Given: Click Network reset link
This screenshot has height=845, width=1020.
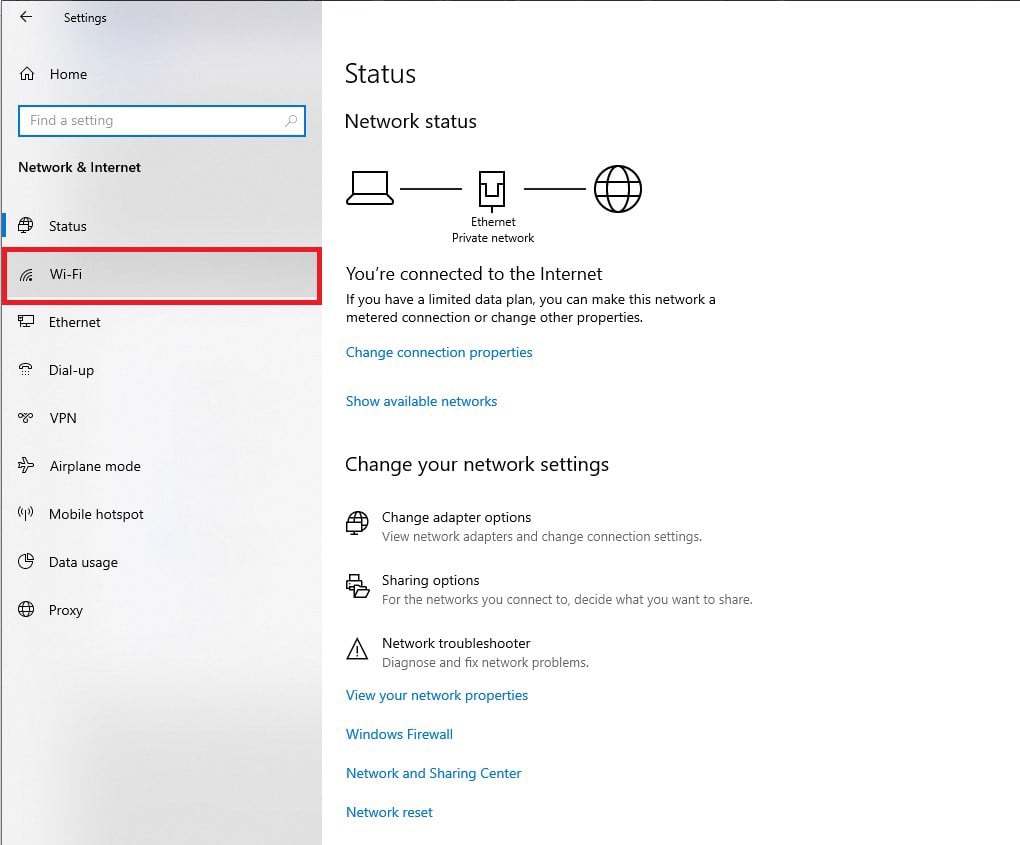Looking at the screenshot, I should pos(389,812).
